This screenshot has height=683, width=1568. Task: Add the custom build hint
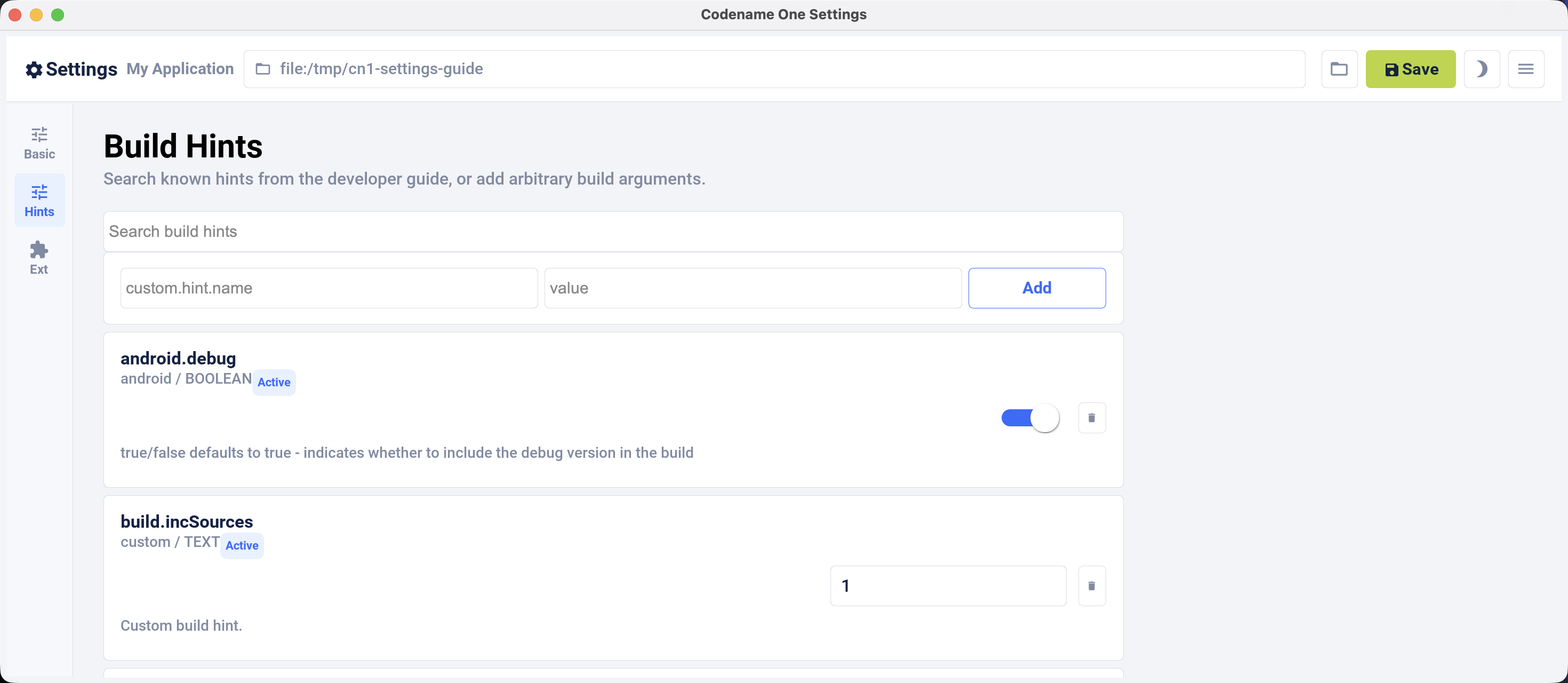[x=1037, y=288]
